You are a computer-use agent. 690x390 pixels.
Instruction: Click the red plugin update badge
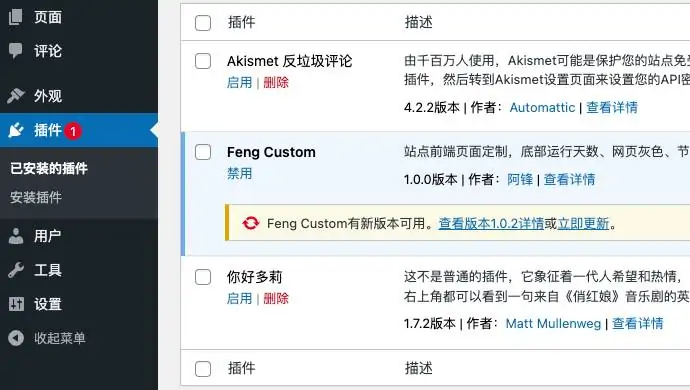tap(73, 131)
